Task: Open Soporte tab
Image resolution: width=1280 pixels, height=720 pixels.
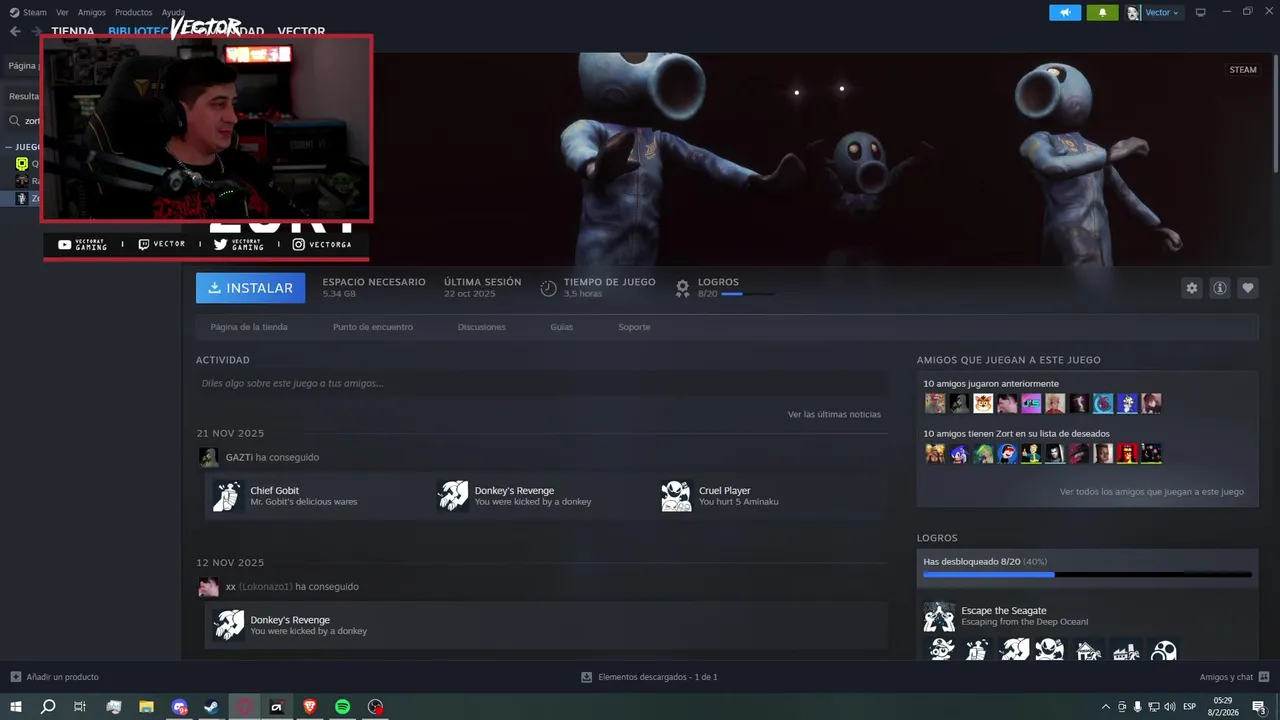Action: (x=634, y=327)
